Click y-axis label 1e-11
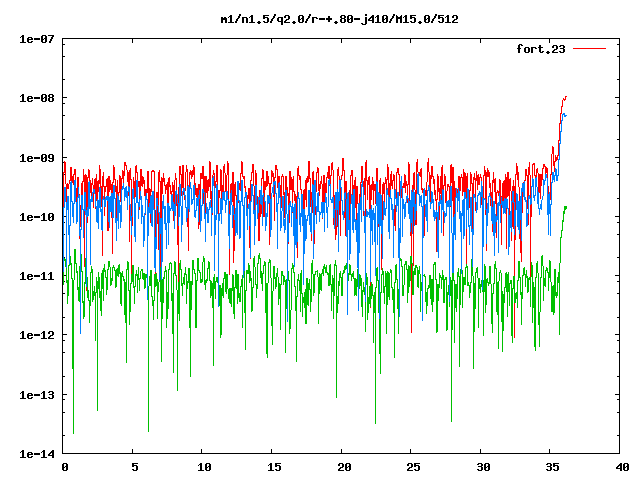Image resolution: width=640 pixels, height=480 pixels. (x=37, y=276)
